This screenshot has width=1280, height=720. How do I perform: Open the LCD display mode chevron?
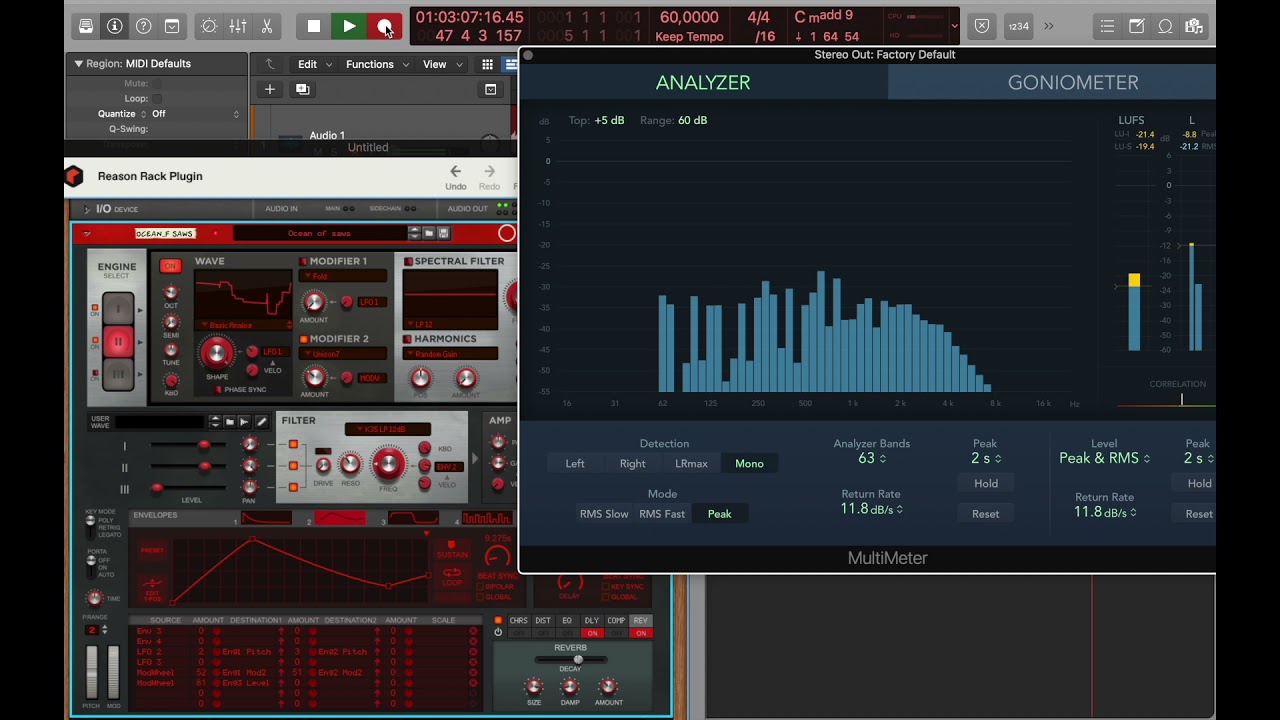954,26
